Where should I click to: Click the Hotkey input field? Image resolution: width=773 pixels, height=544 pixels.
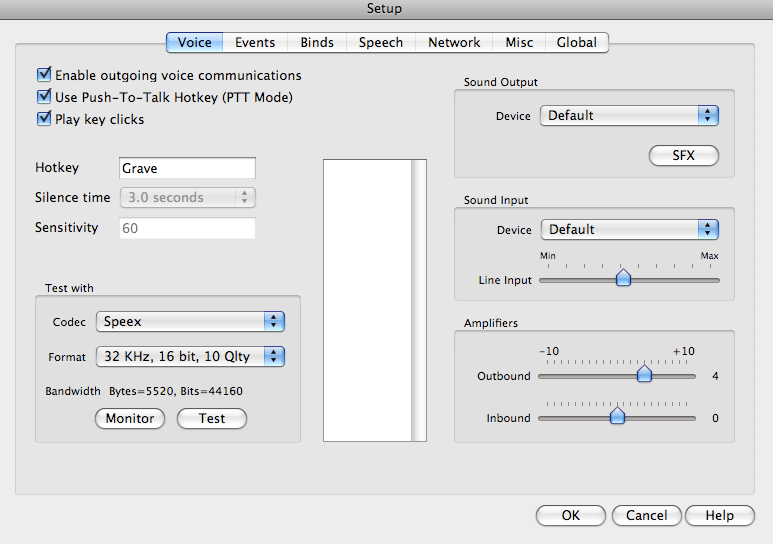(x=187, y=169)
